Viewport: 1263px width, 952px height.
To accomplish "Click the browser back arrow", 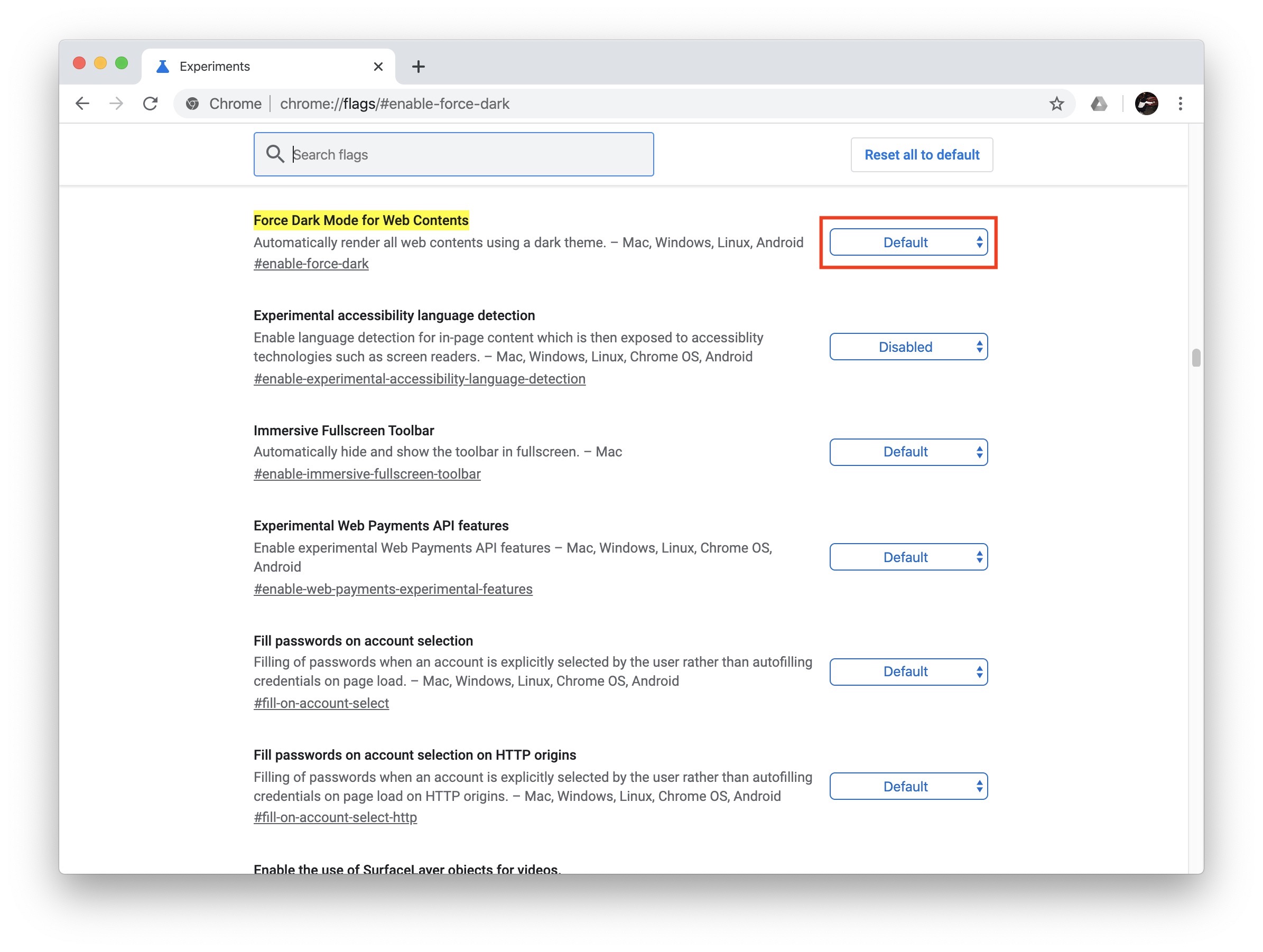I will [82, 104].
